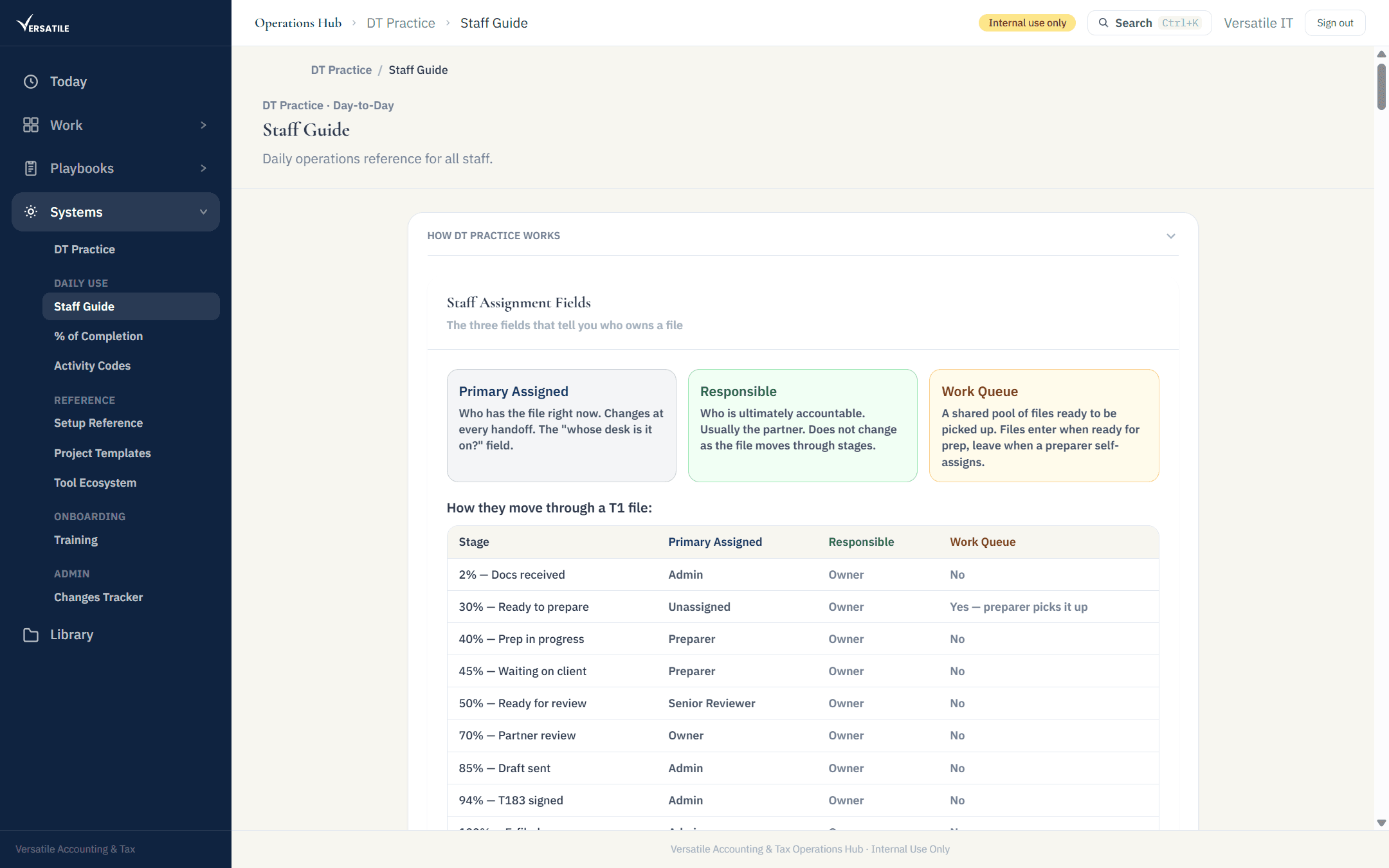Open Training page
The height and width of the screenshot is (868, 1389).
tap(76, 540)
